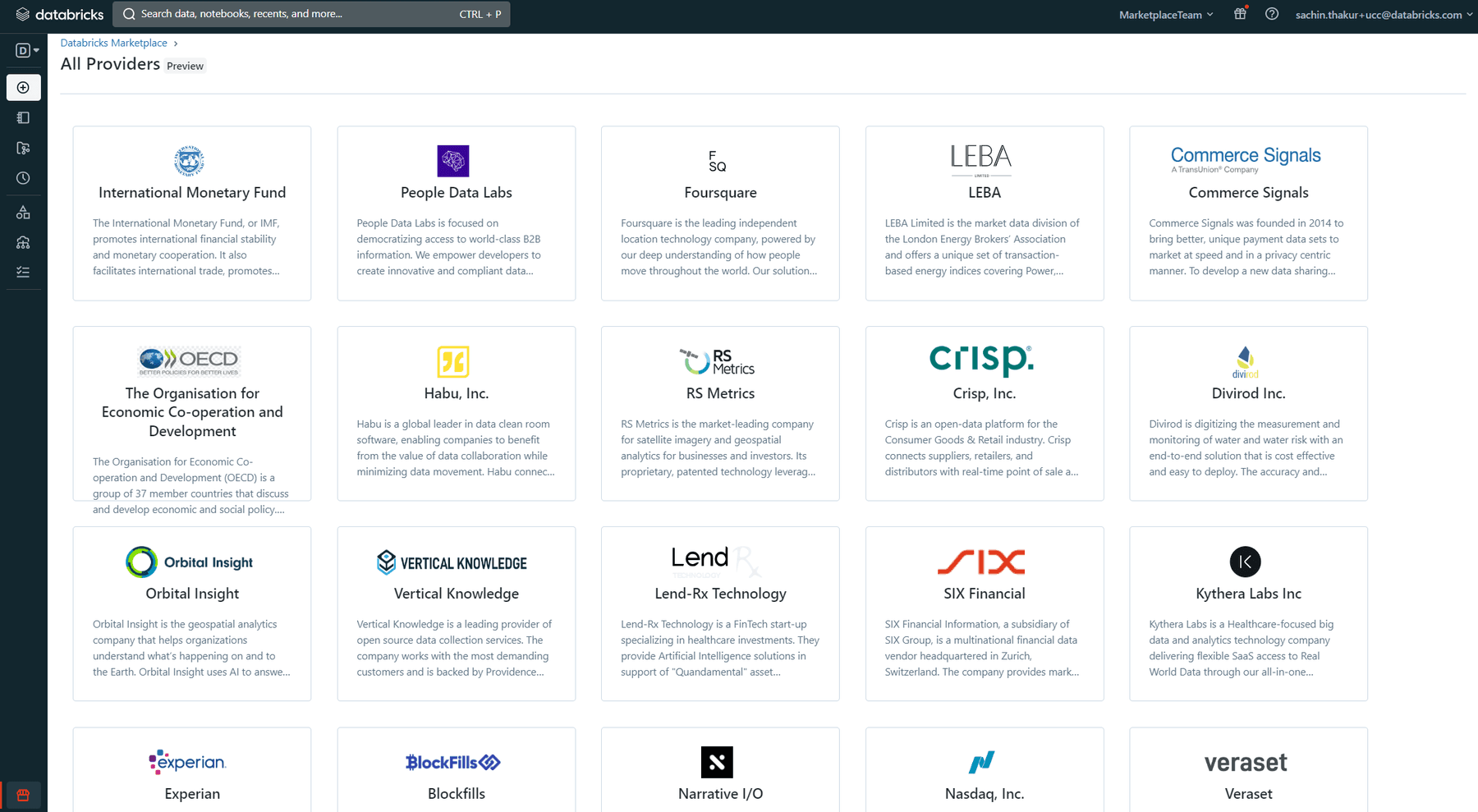Open the gift box what's new icon

[x=1240, y=14]
